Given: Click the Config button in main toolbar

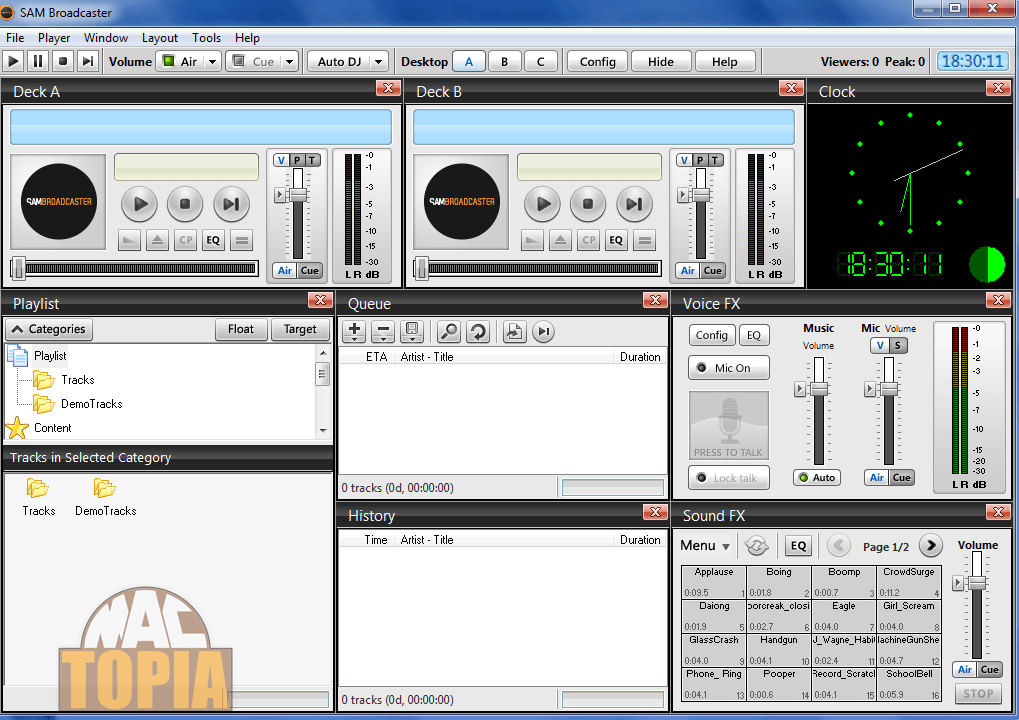Looking at the screenshot, I should coord(597,62).
